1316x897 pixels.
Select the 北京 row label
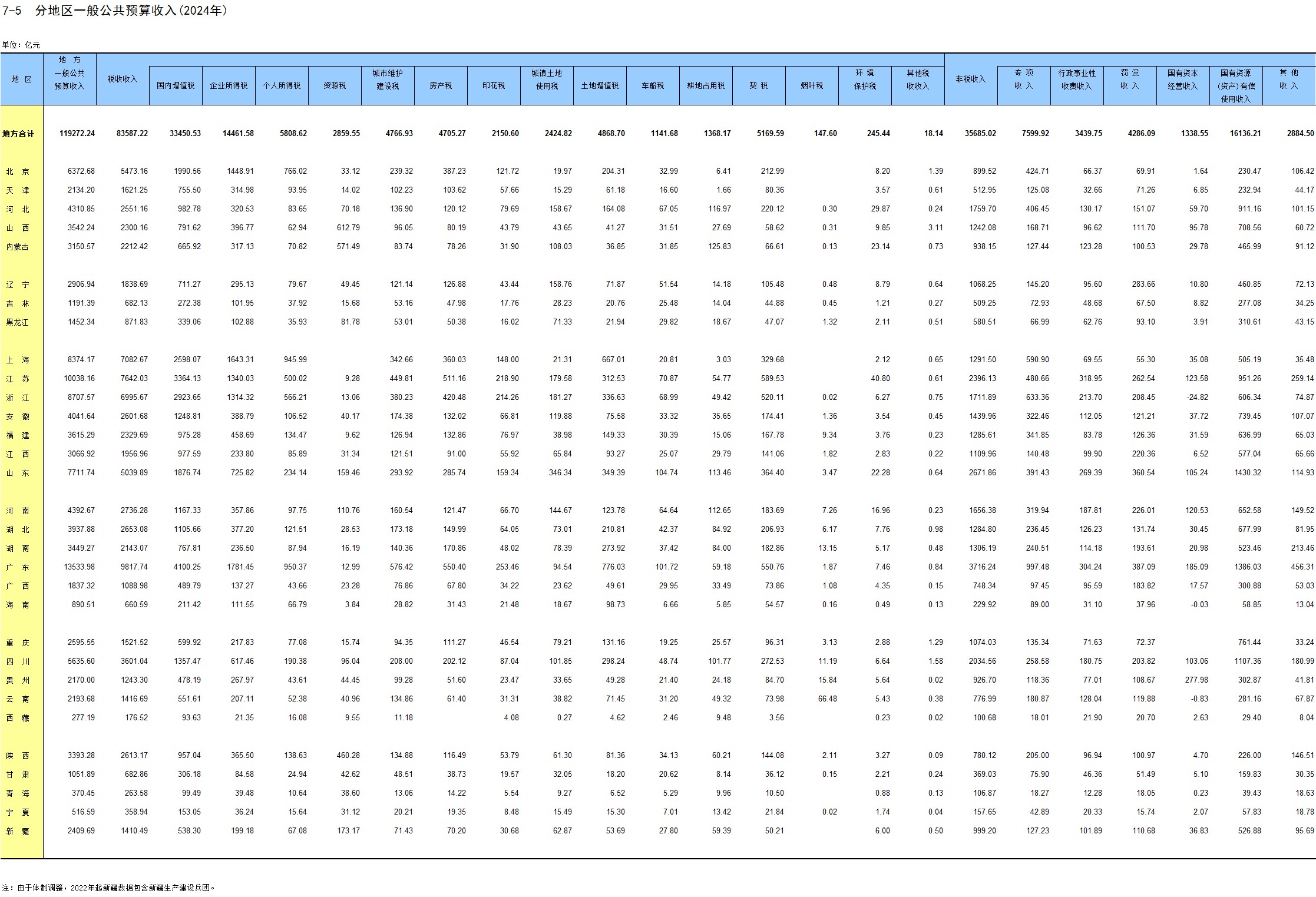click(x=18, y=172)
